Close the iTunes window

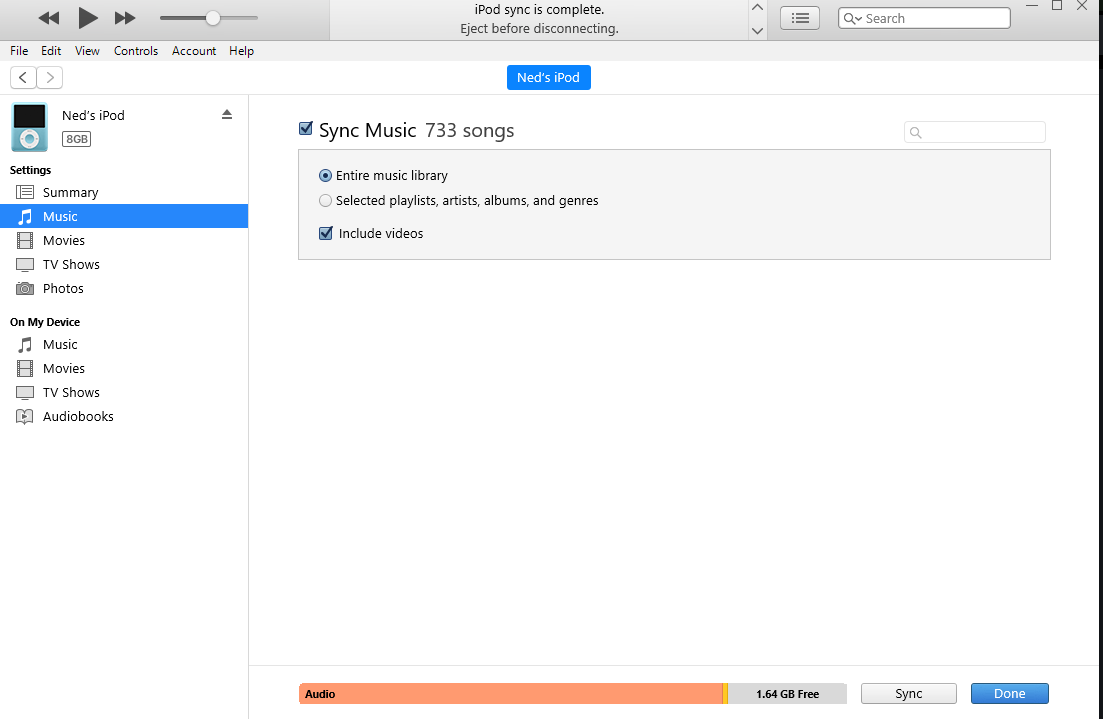tap(1082, 6)
